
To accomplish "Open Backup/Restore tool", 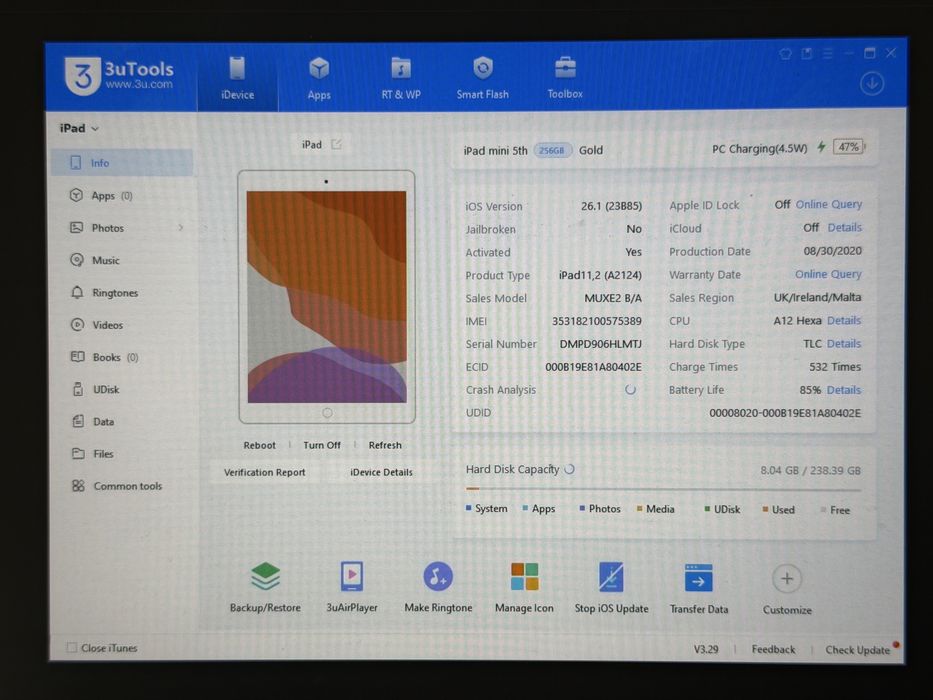I will [265, 586].
